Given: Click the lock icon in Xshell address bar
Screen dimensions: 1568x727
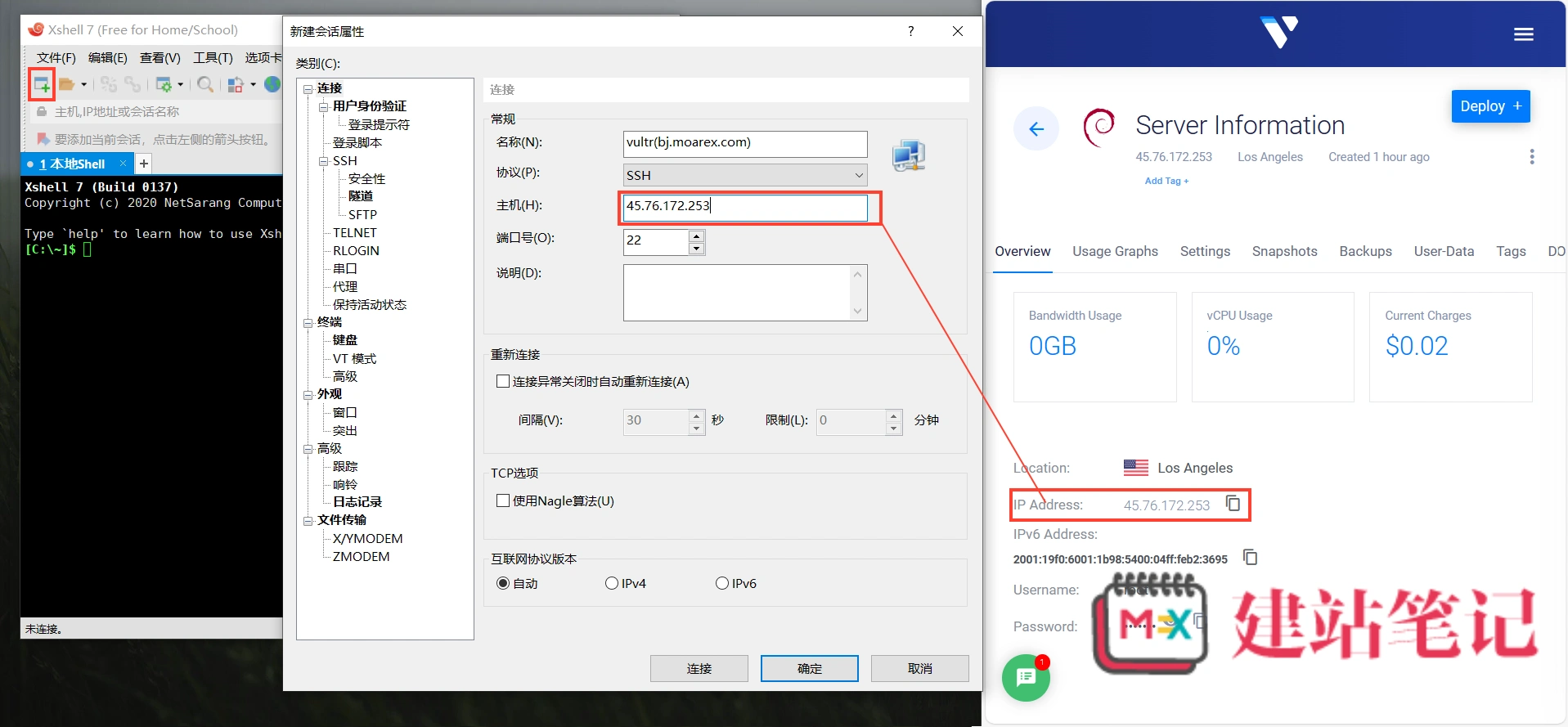Looking at the screenshot, I should (x=42, y=111).
